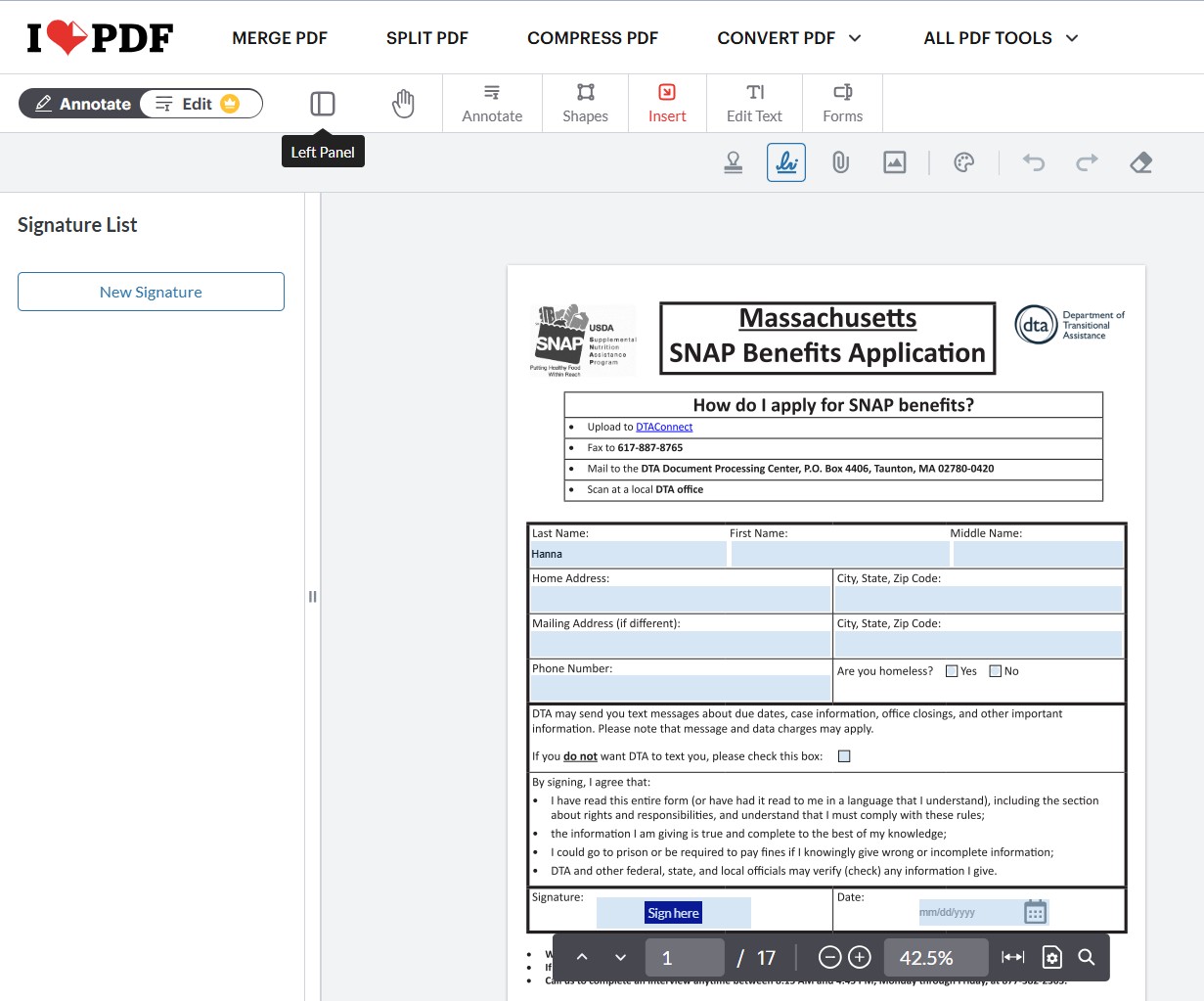
Task: Attach a file using the paperclip tool
Action: pos(840,162)
